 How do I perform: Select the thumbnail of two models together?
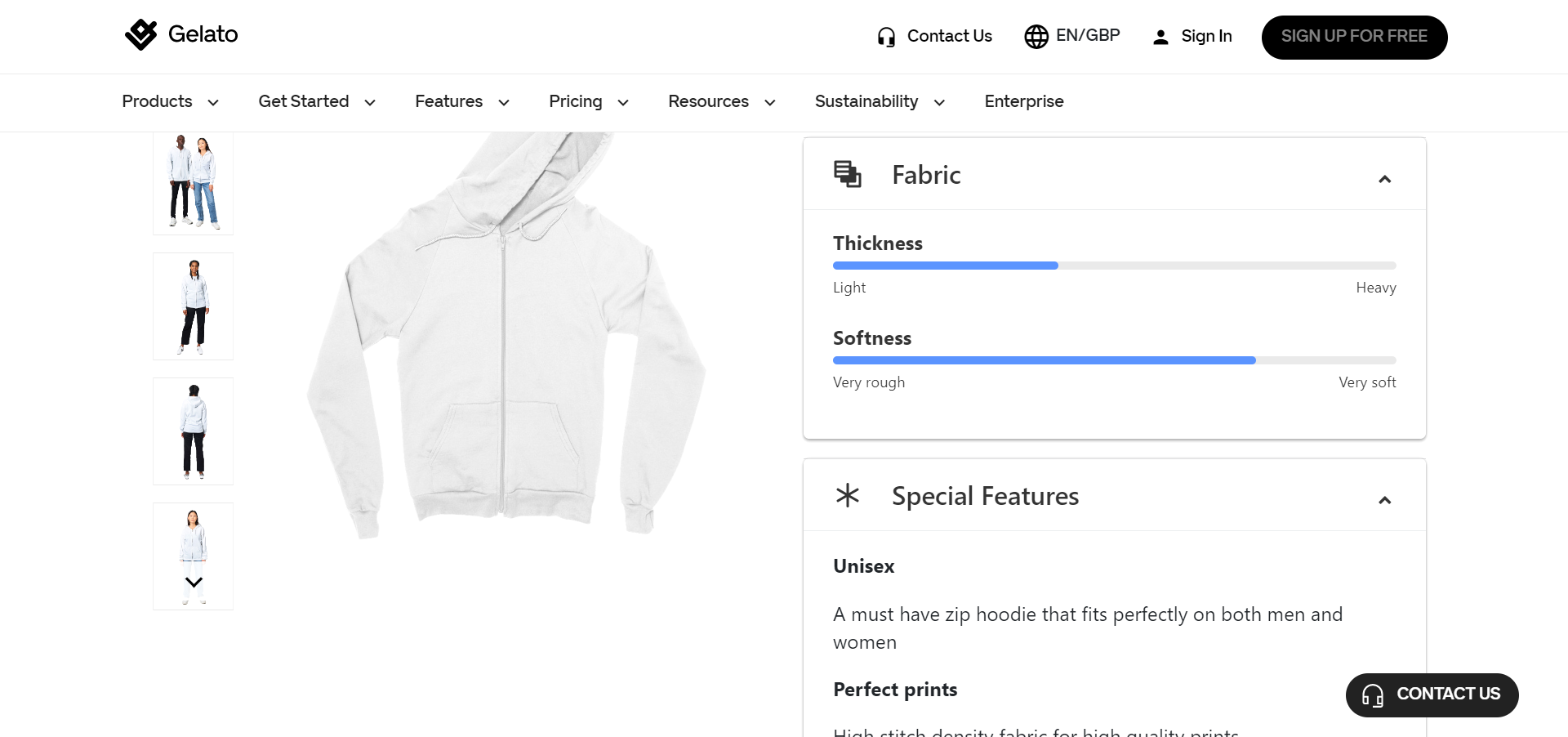coord(194,183)
